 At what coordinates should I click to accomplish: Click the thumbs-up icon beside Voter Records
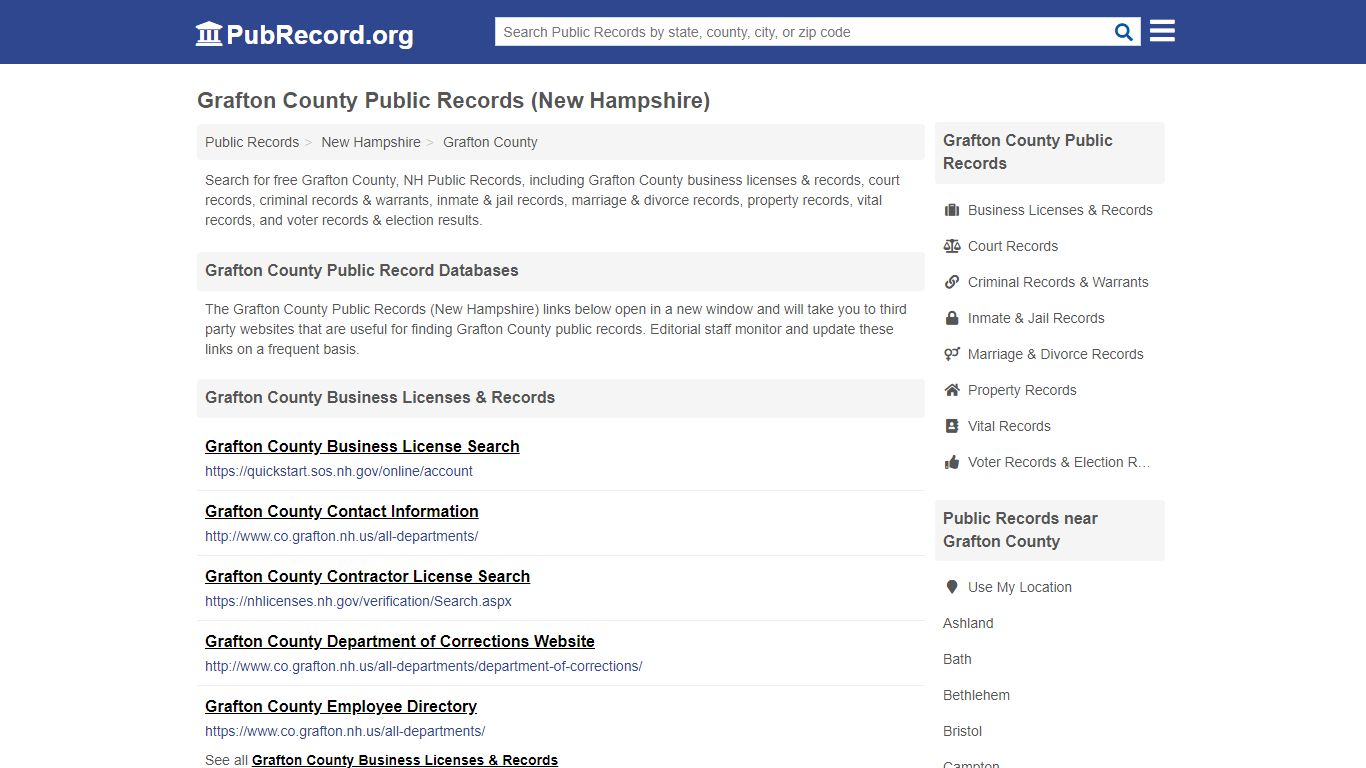(x=952, y=462)
